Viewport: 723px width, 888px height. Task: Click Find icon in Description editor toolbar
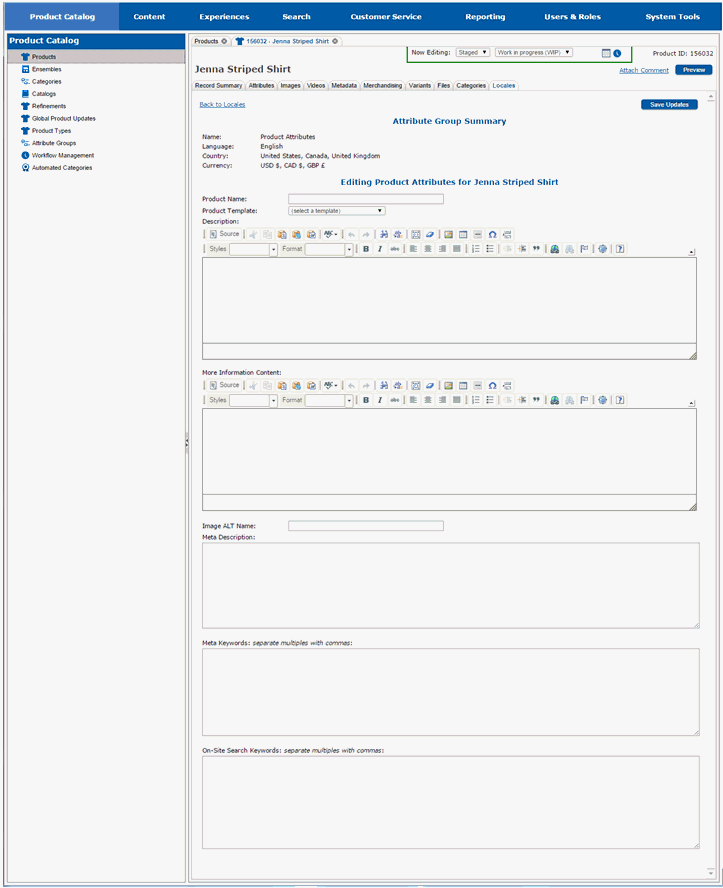click(x=384, y=234)
